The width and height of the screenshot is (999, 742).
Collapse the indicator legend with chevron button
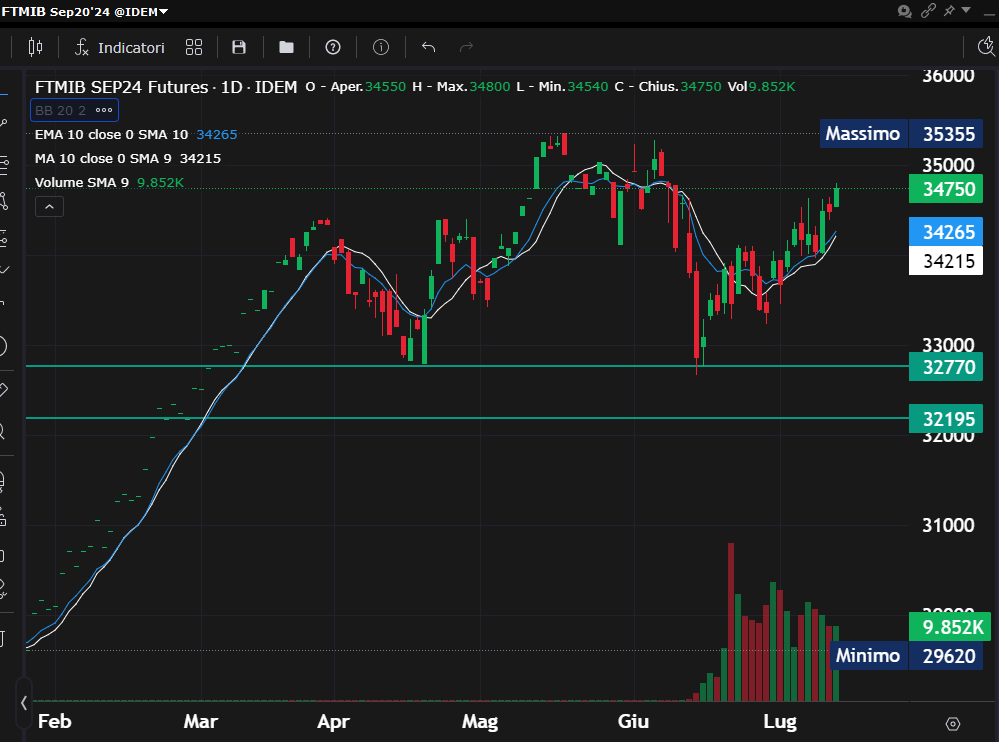coord(49,207)
